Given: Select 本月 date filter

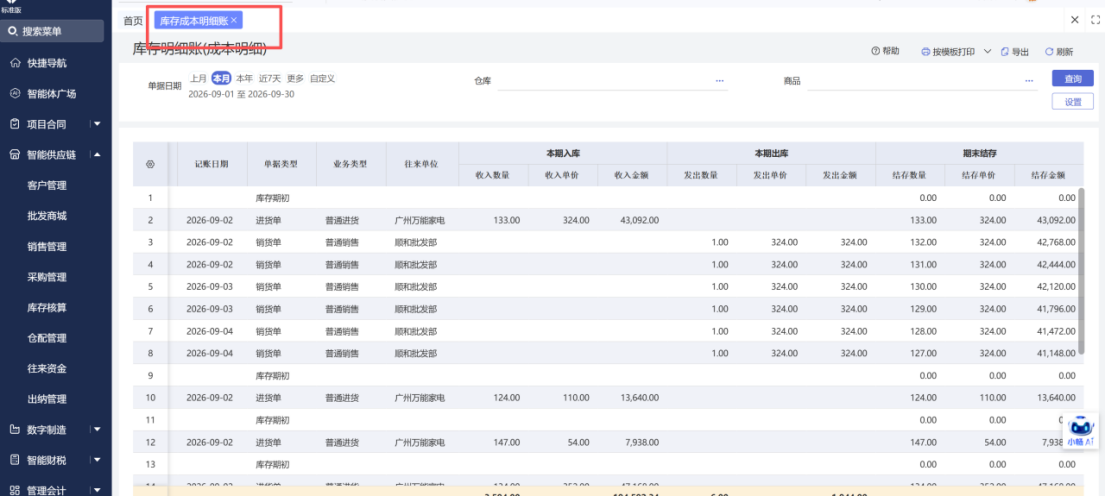Looking at the screenshot, I should (221, 78).
